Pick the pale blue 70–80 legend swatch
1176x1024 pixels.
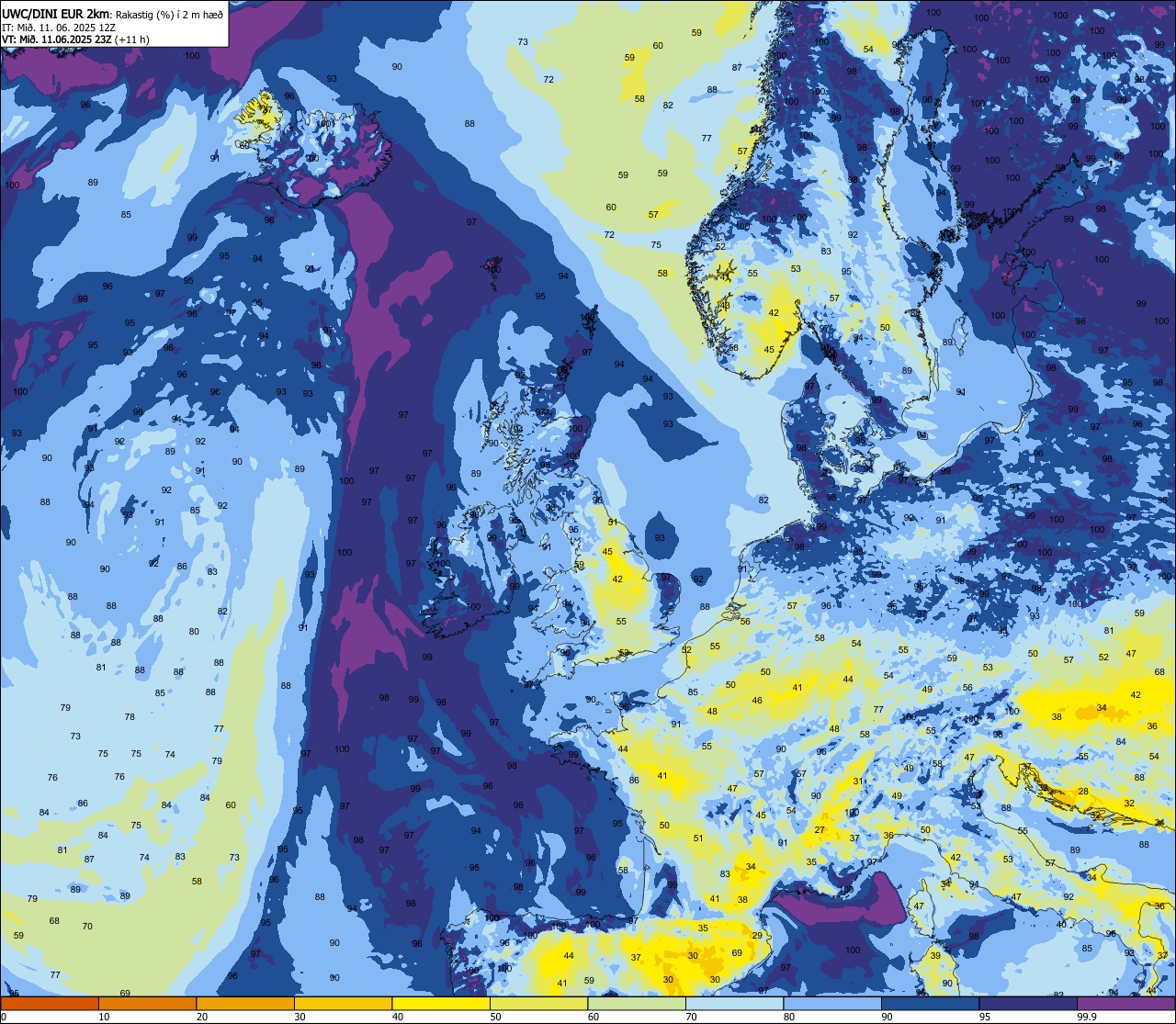pyautogui.click(x=734, y=1004)
